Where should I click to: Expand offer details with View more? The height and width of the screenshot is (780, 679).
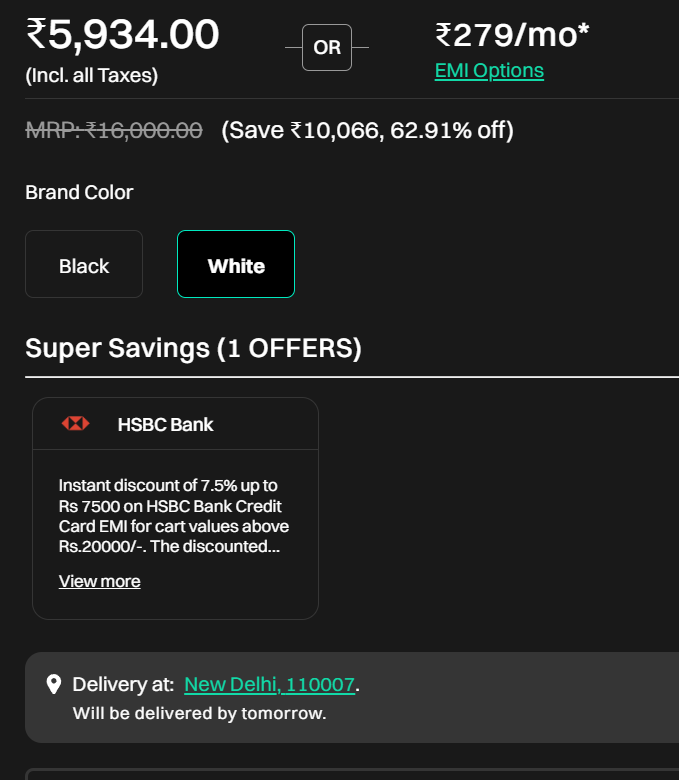(x=99, y=581)
